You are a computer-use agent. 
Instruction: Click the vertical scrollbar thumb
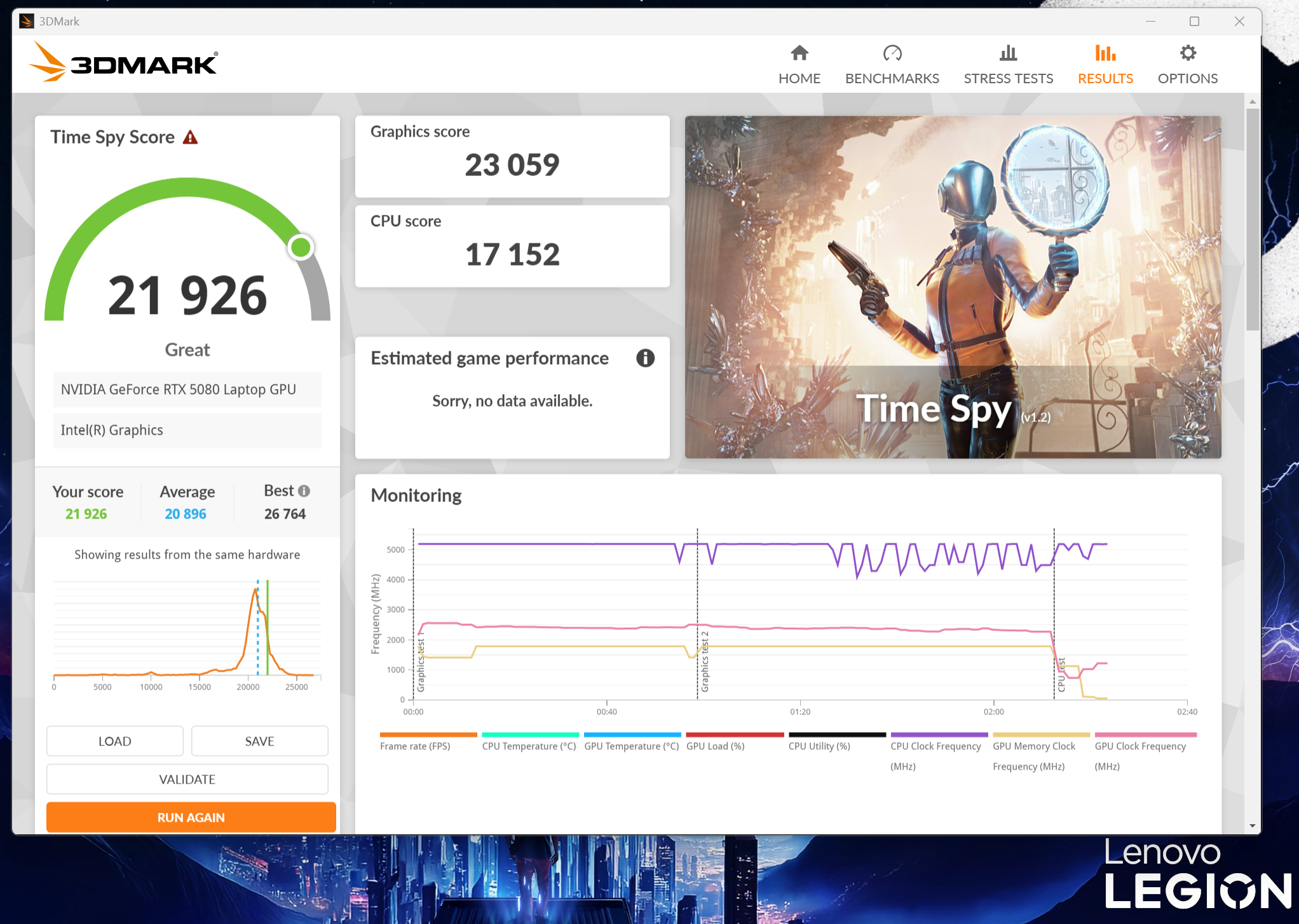[x=1252, y=219]
